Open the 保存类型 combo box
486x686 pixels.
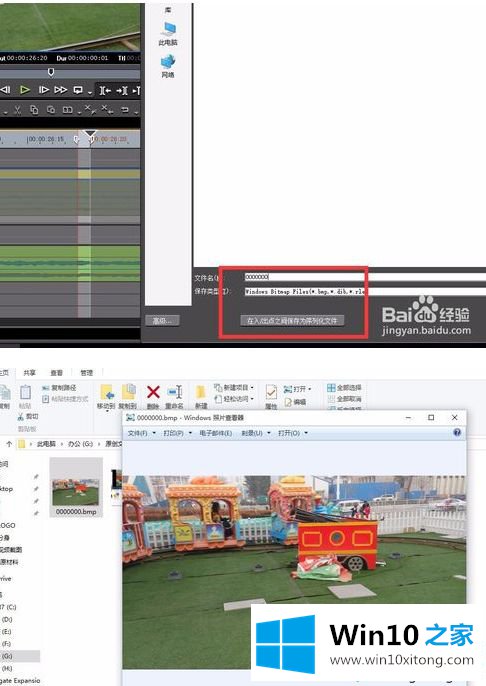pos(365,291)
